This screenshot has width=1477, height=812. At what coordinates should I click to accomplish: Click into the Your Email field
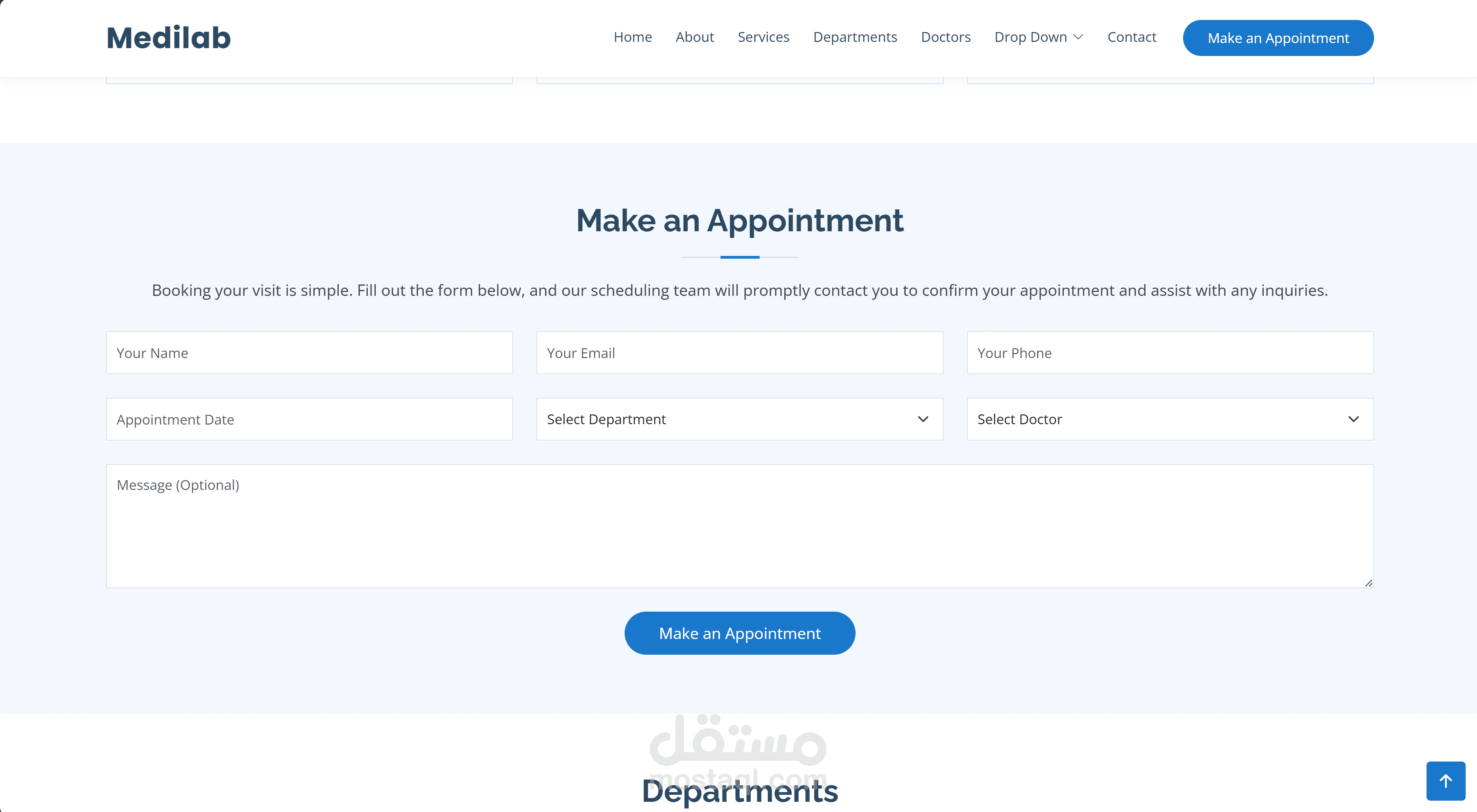[739, 353]
